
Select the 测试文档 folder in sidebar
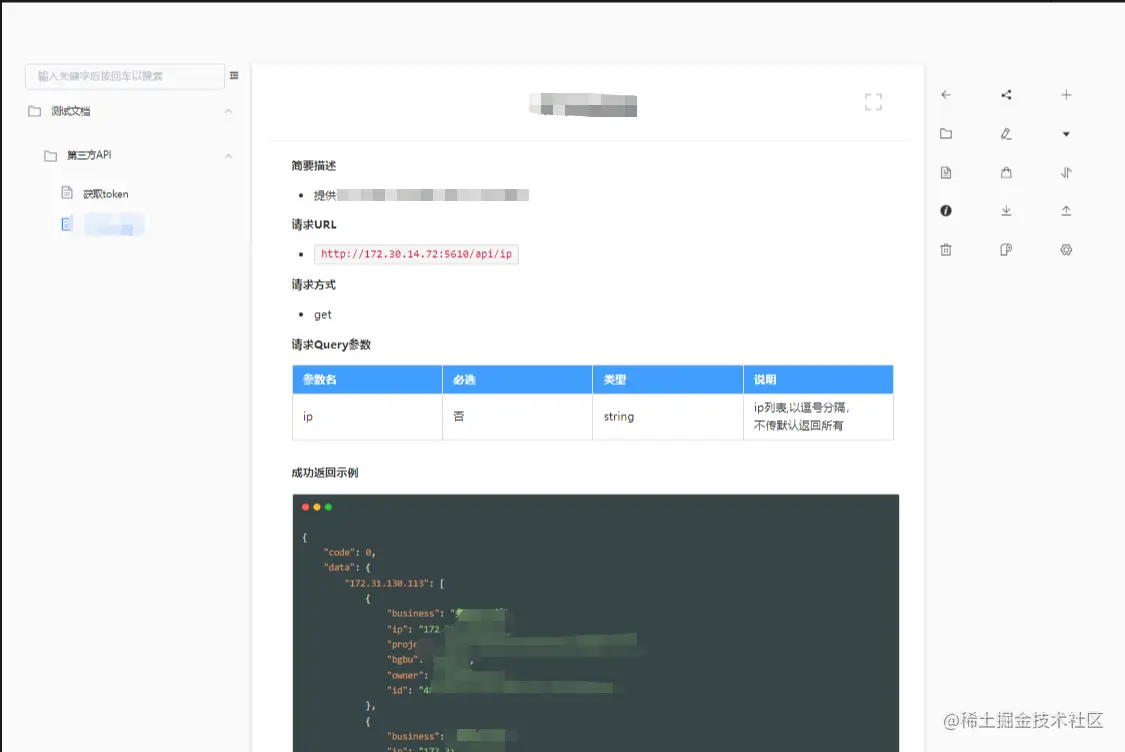[x=70, y=111]
